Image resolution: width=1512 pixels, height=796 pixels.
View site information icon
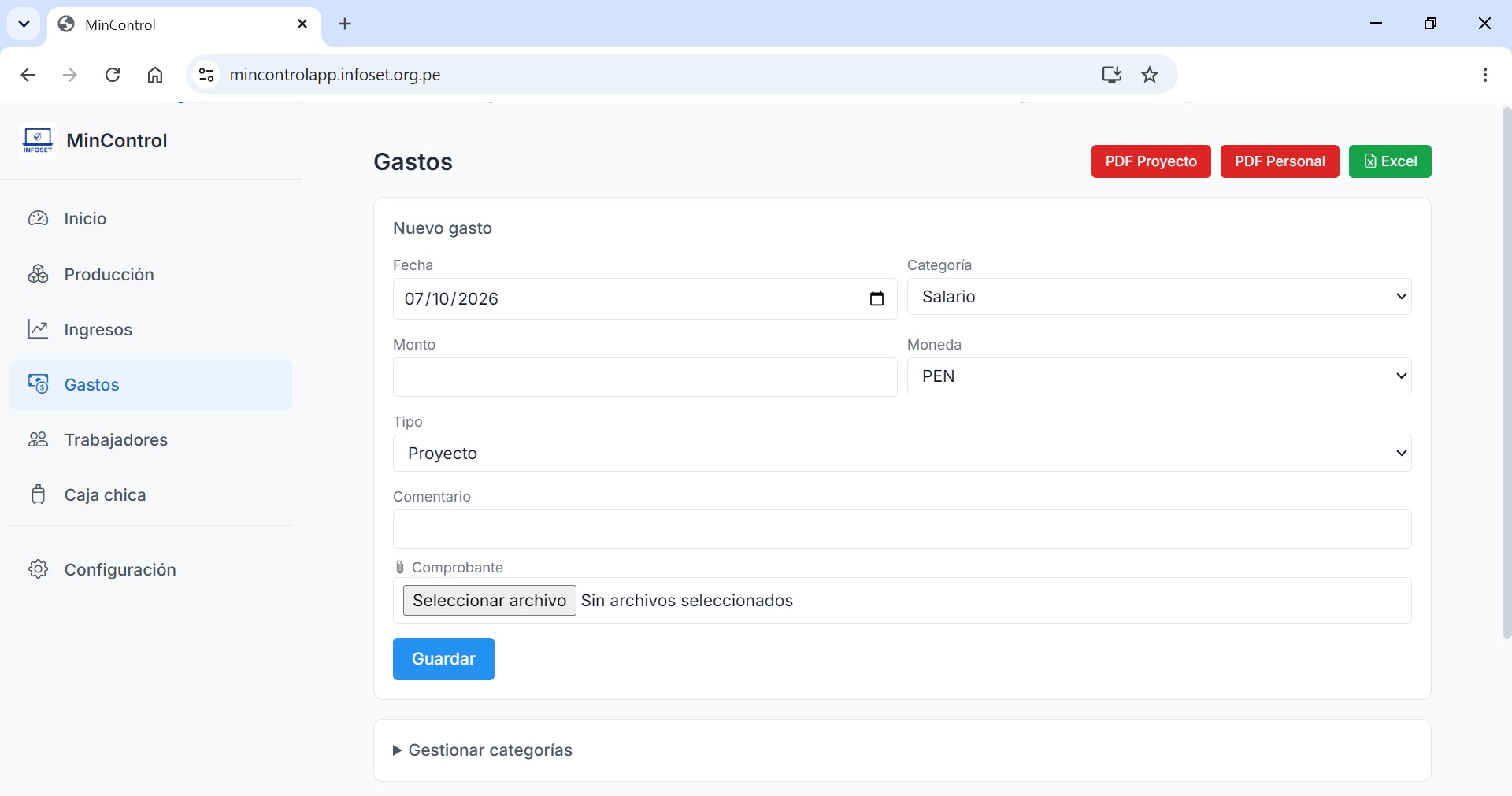click(206, 75)
